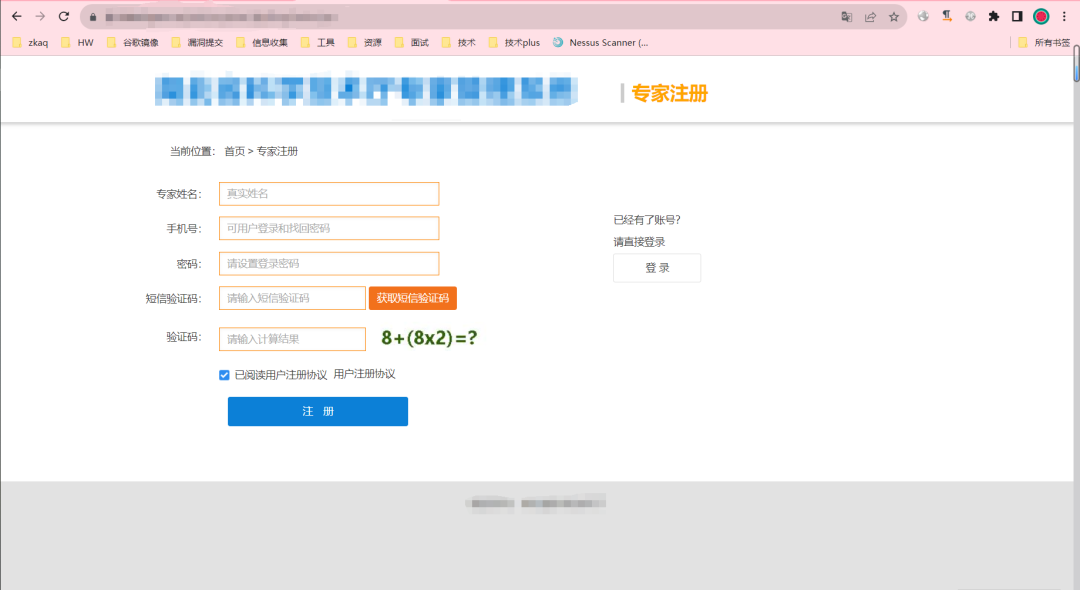Bookmark this page with the star
The width and height of the screenshot is (1080, 590).
pyautogui.click(x=893, y=17)
